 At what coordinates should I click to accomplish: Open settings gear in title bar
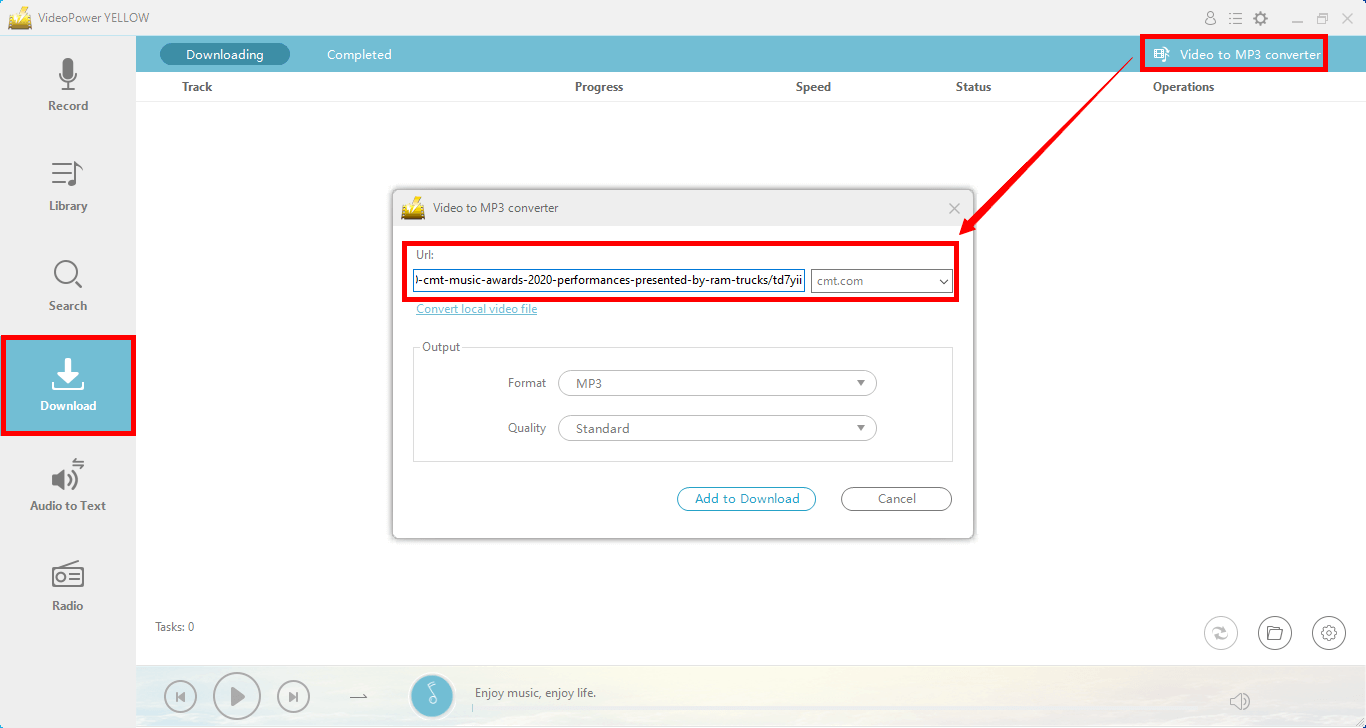point(1261,18)
